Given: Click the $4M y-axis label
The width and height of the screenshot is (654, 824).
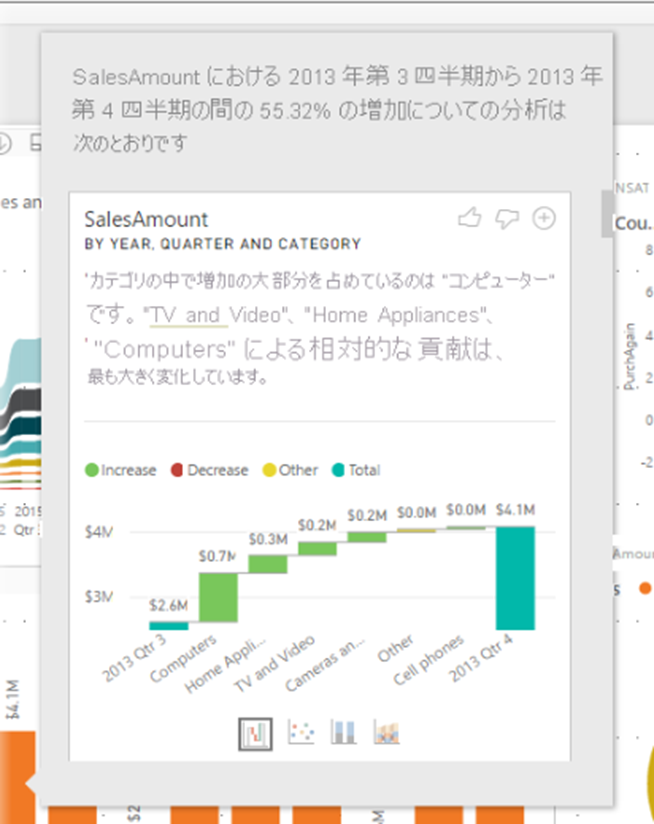Looking at the screenshot, I should (x=99, y=532).
